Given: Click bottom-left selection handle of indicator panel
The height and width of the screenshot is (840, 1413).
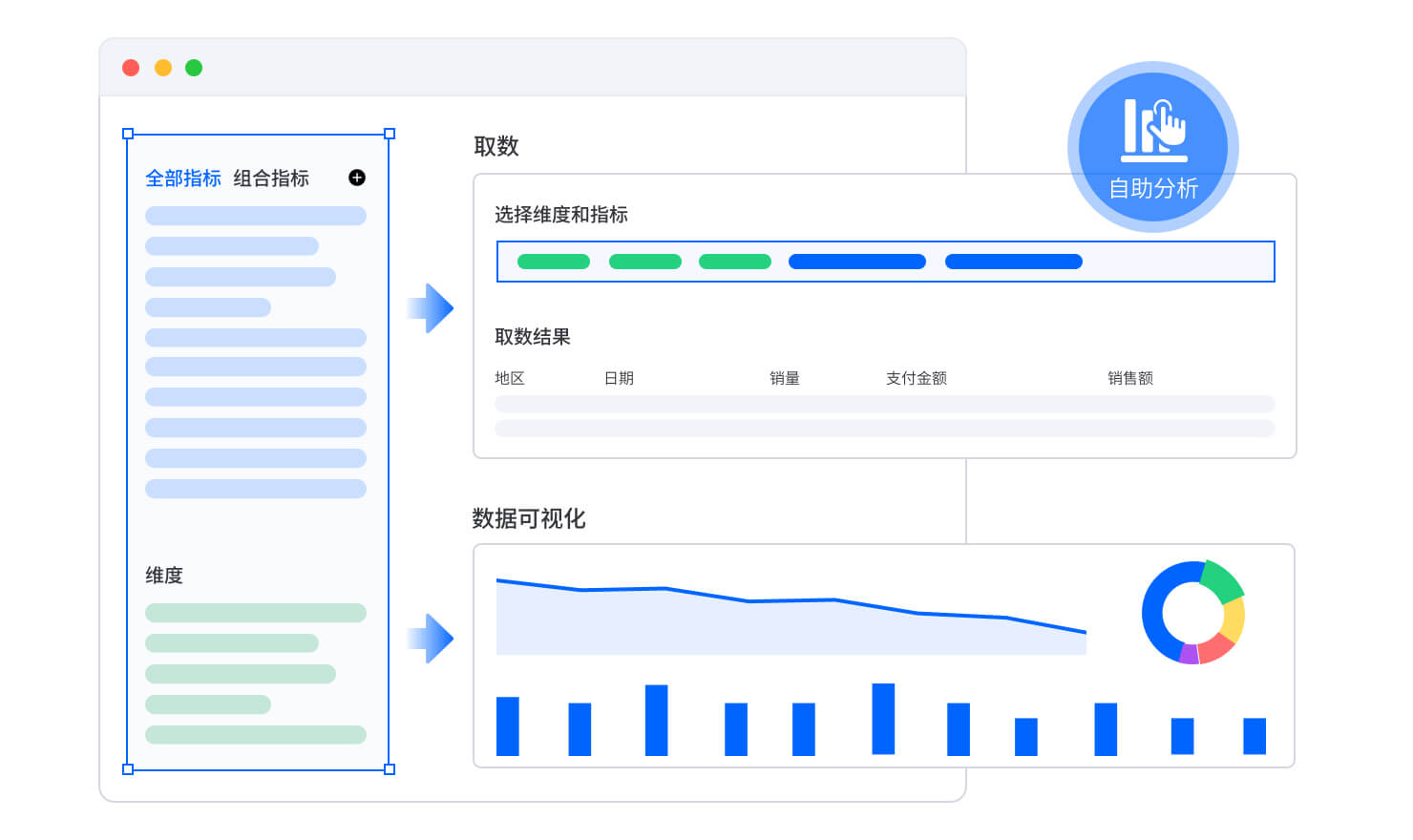Looking at the screenshot, I should pos(128,769).
